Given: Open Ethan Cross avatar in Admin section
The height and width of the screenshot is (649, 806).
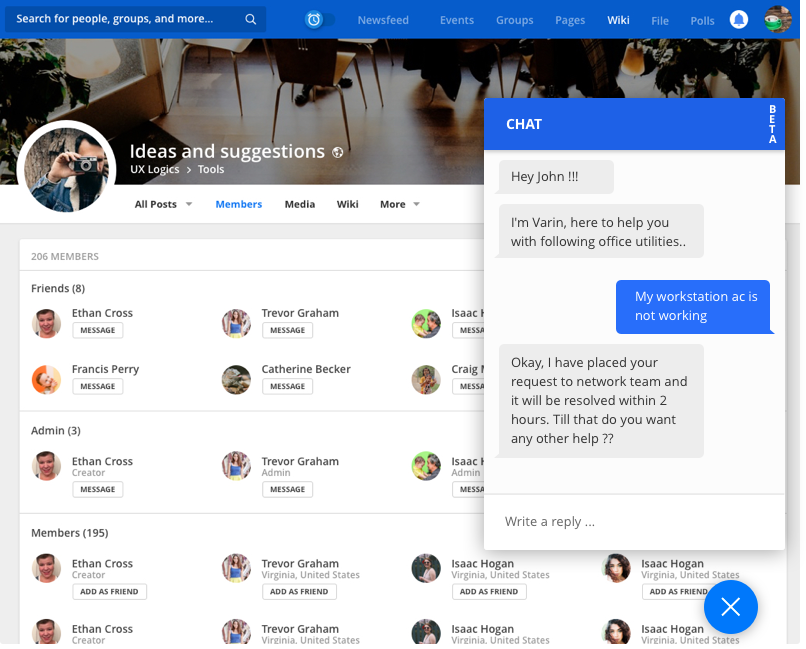Looking at the screenshot, I should point(46,466).
